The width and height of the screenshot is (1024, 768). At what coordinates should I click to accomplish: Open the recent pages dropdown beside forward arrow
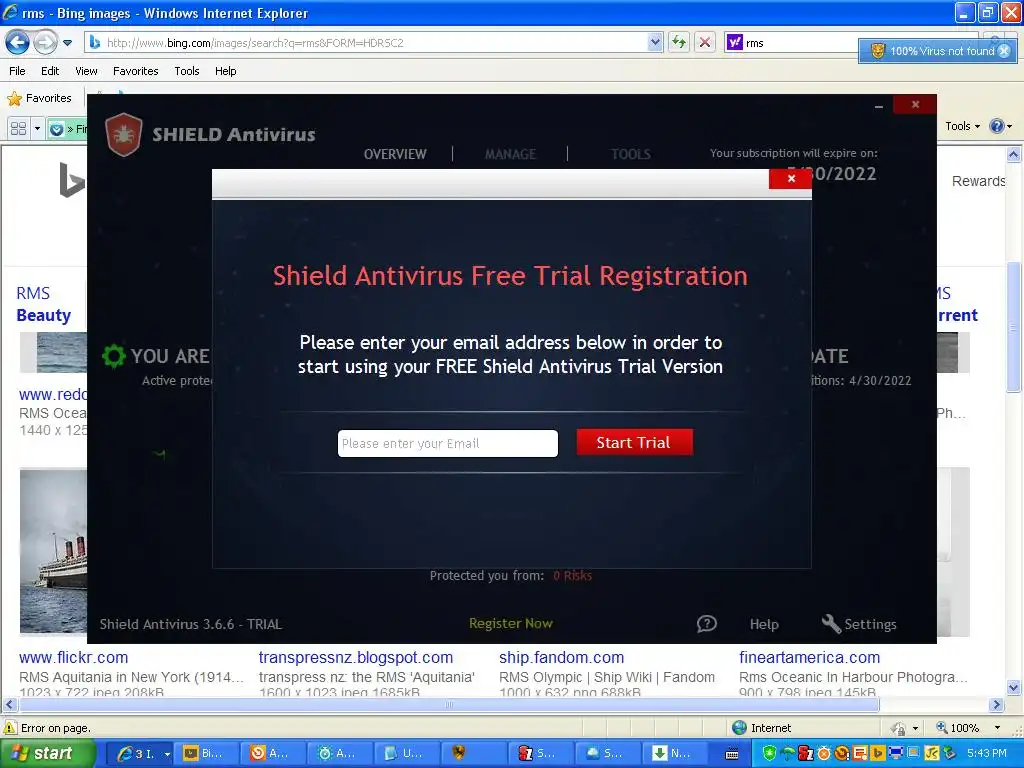67,43
